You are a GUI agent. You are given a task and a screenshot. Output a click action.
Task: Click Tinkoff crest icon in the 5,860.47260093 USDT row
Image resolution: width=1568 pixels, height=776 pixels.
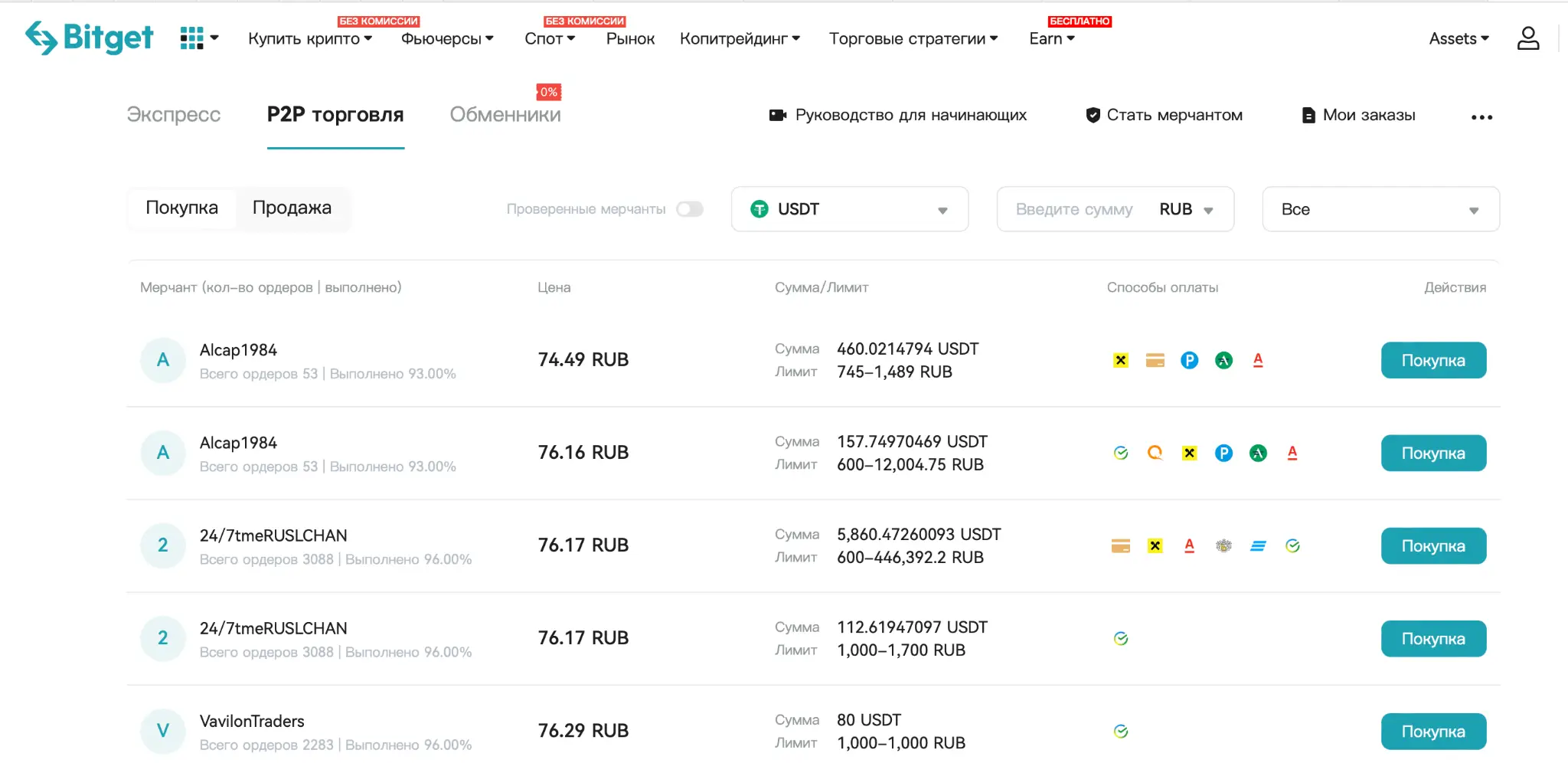(1223, 545)
